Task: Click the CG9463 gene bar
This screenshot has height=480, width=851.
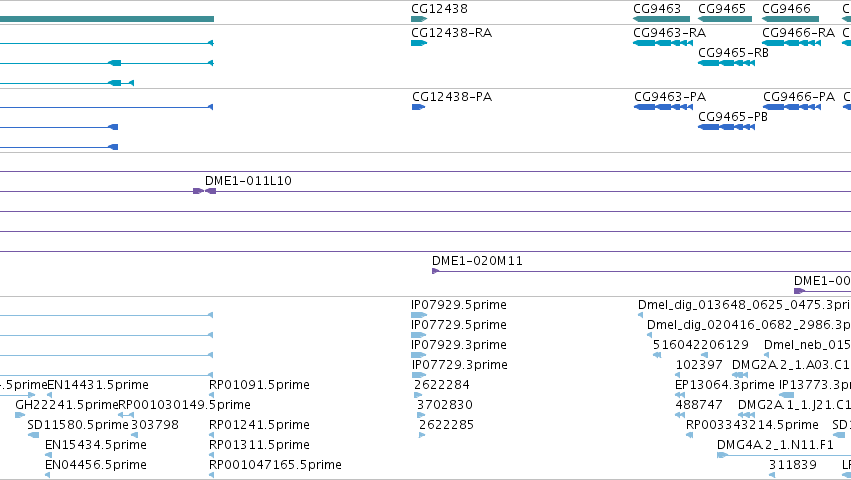Action: coord(661,19)
